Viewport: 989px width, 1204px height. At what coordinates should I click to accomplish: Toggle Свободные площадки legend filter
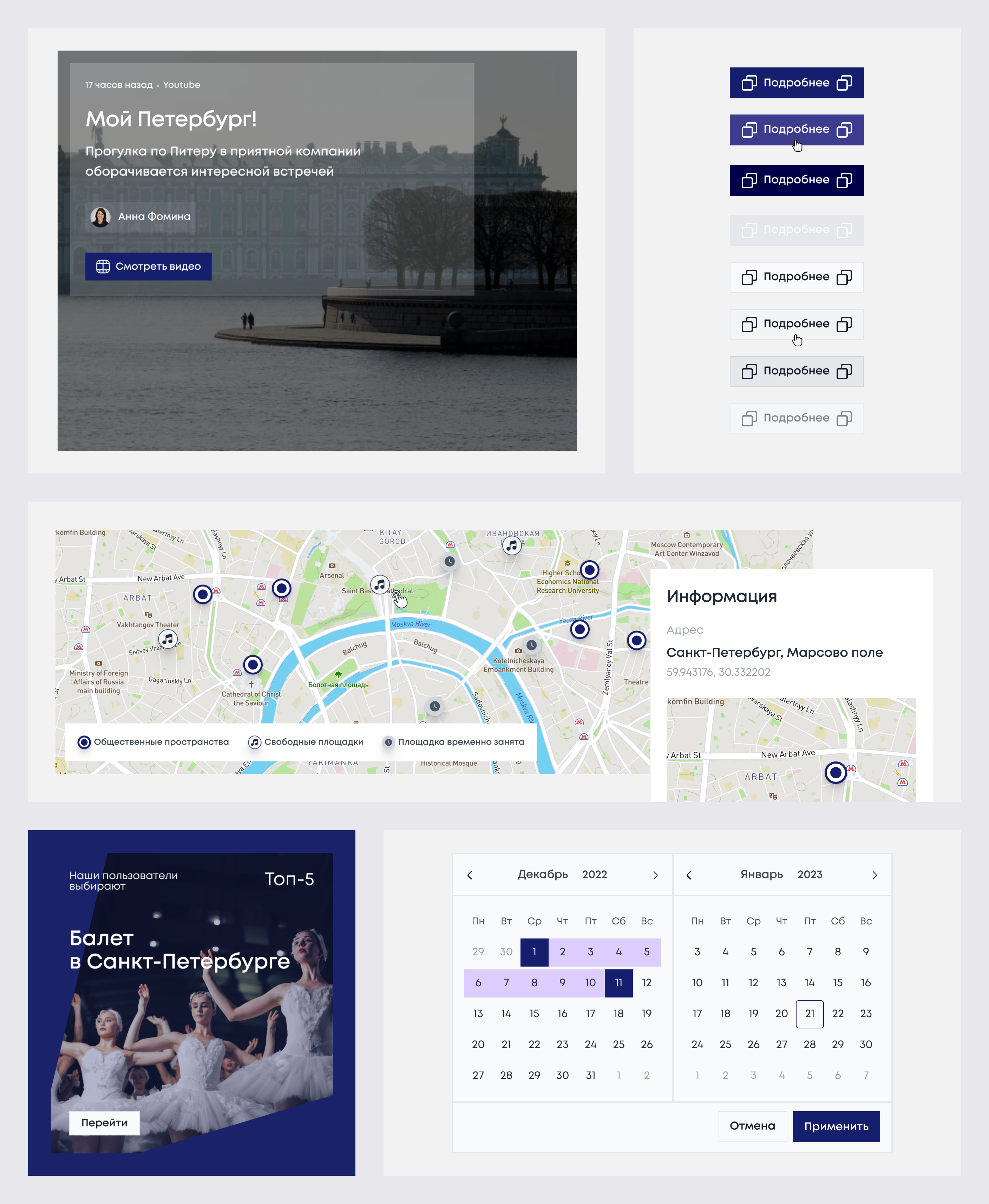pos(306,742)
